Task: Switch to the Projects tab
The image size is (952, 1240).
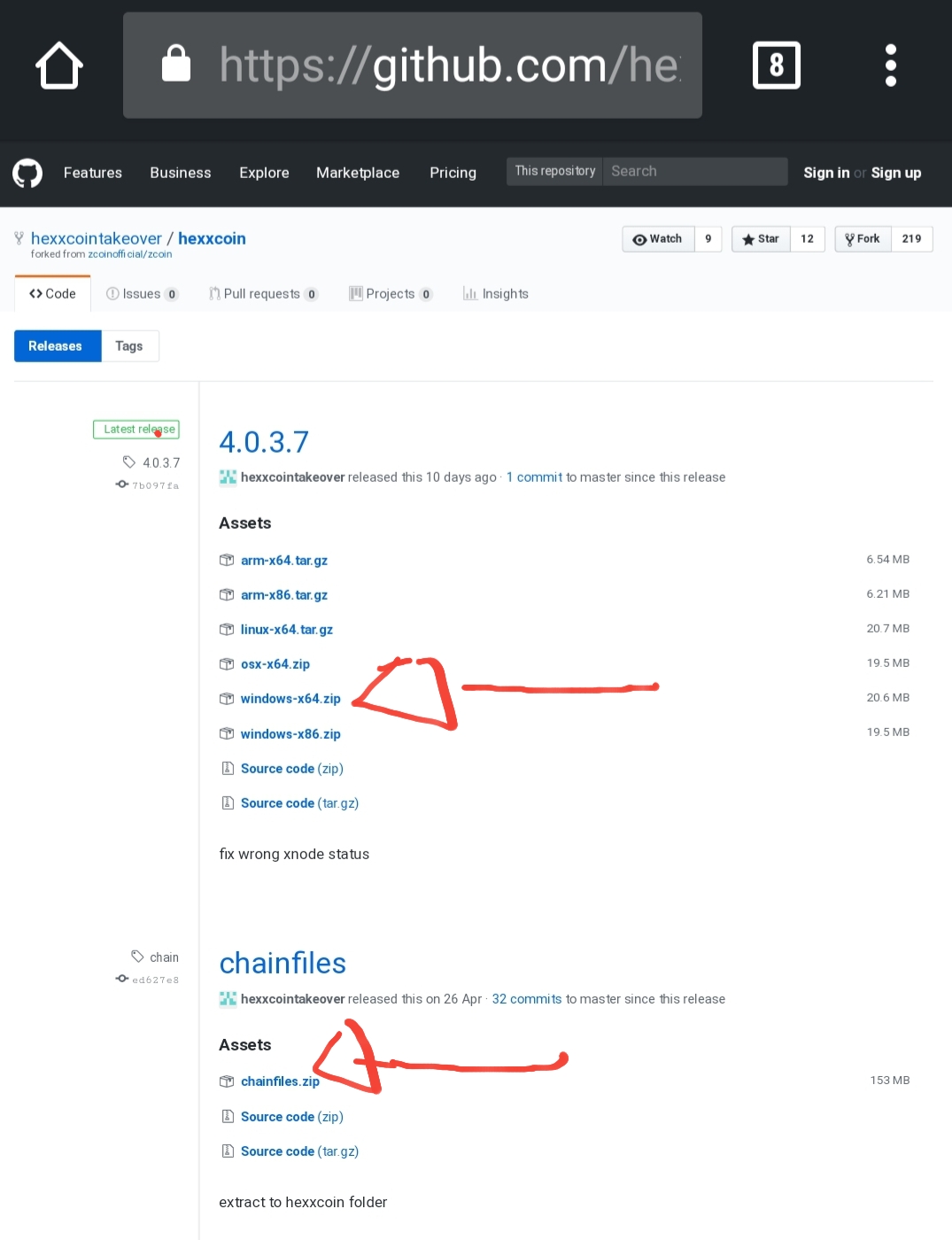Action: click(x=391, y=294)
